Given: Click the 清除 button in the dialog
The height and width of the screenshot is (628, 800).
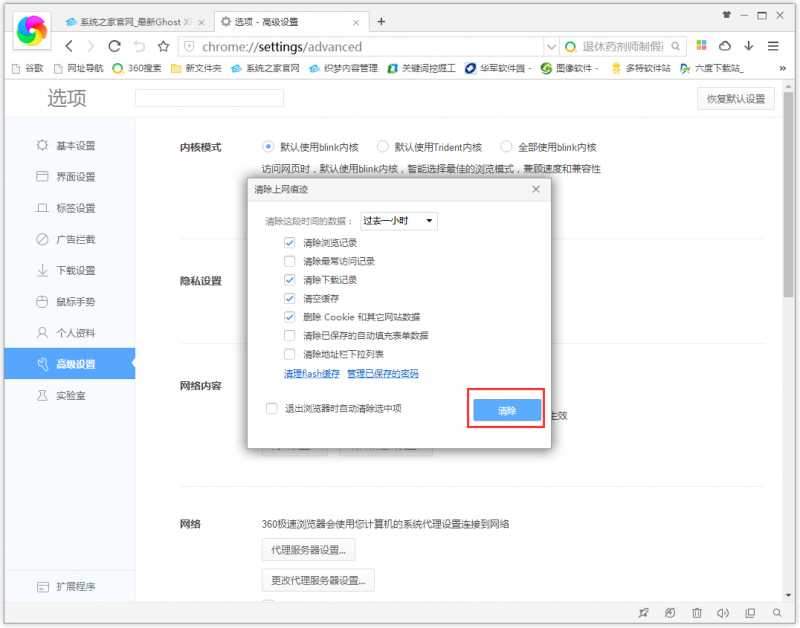Looking at the screenshot, I should [x=505, y=409].
